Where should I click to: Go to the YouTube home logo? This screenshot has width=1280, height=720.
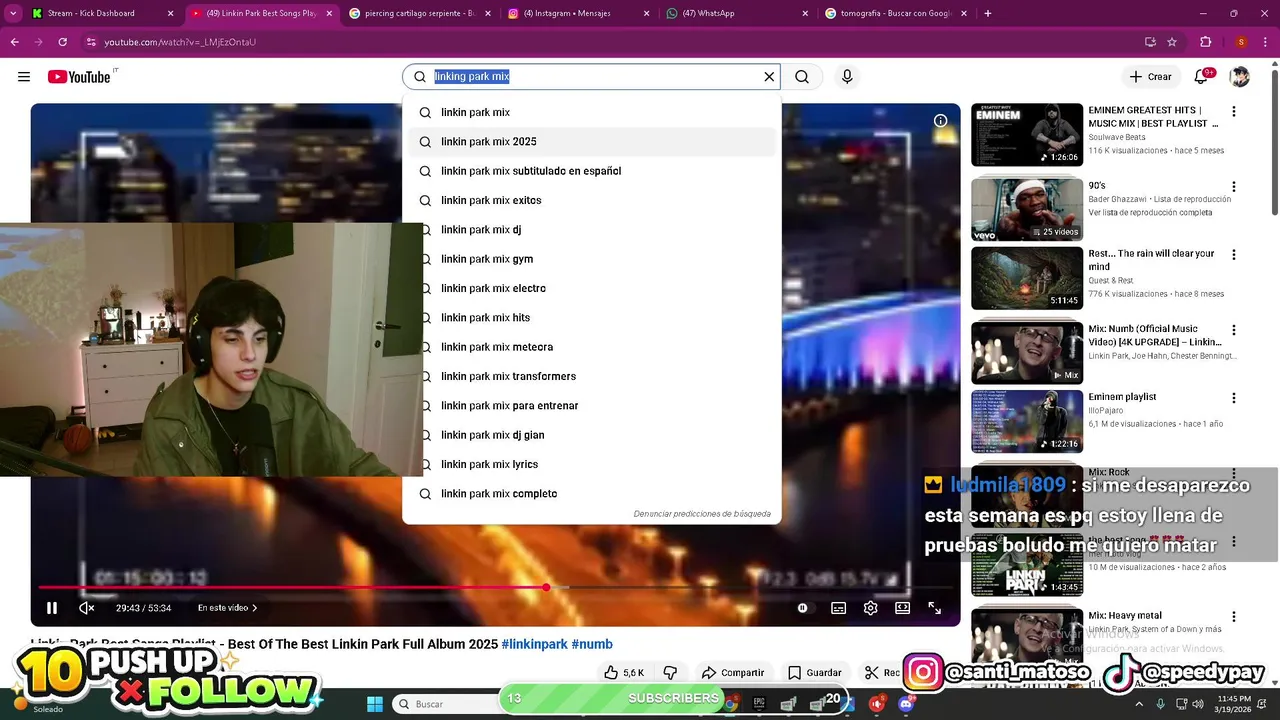[x=79, y=77]
